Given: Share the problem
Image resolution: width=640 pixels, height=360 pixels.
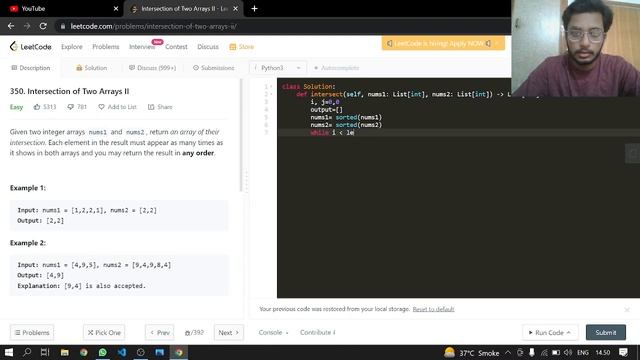Looking at the screenshot, I should (160, 107).
